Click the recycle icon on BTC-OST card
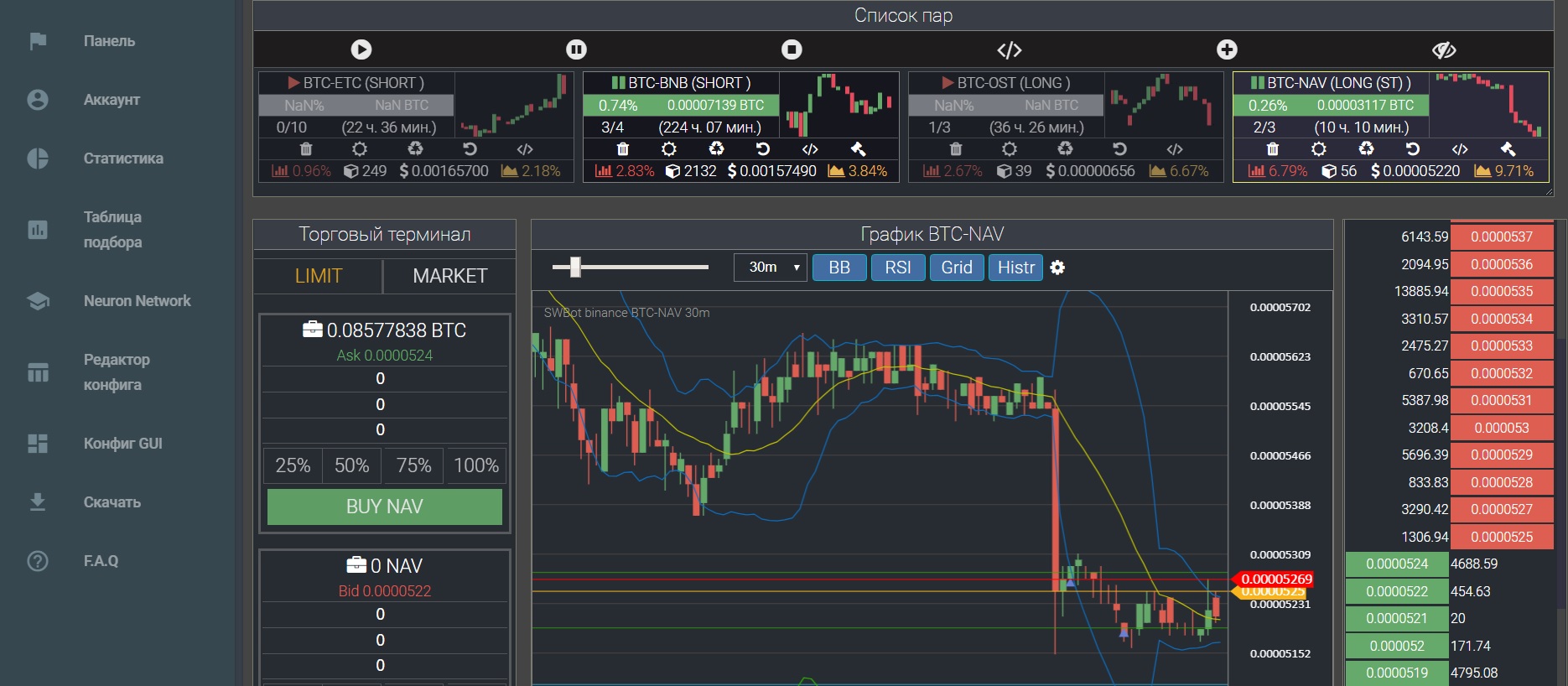 [1065, 149]
